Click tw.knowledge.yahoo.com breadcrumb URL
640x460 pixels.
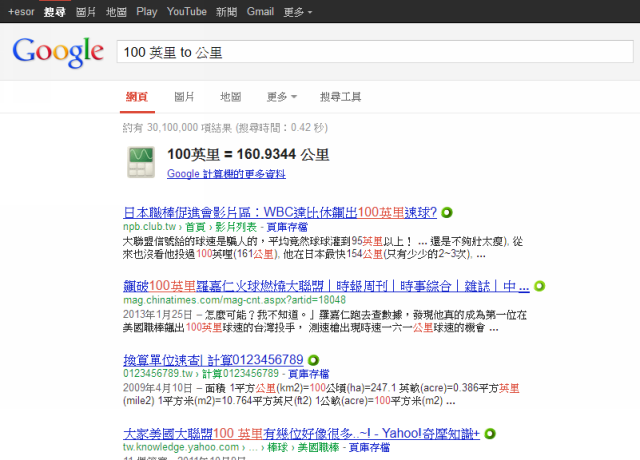[x=231, y=447]
